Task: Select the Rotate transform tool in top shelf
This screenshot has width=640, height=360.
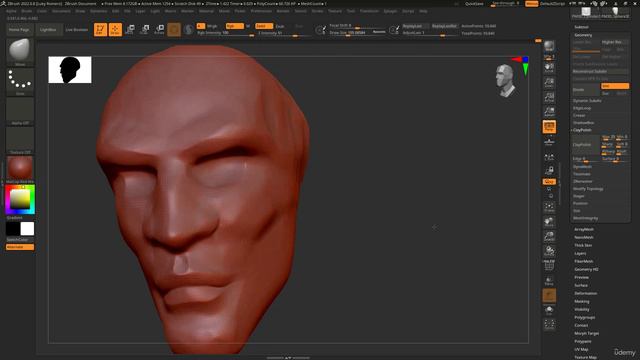Action: (x=159, y=29)
